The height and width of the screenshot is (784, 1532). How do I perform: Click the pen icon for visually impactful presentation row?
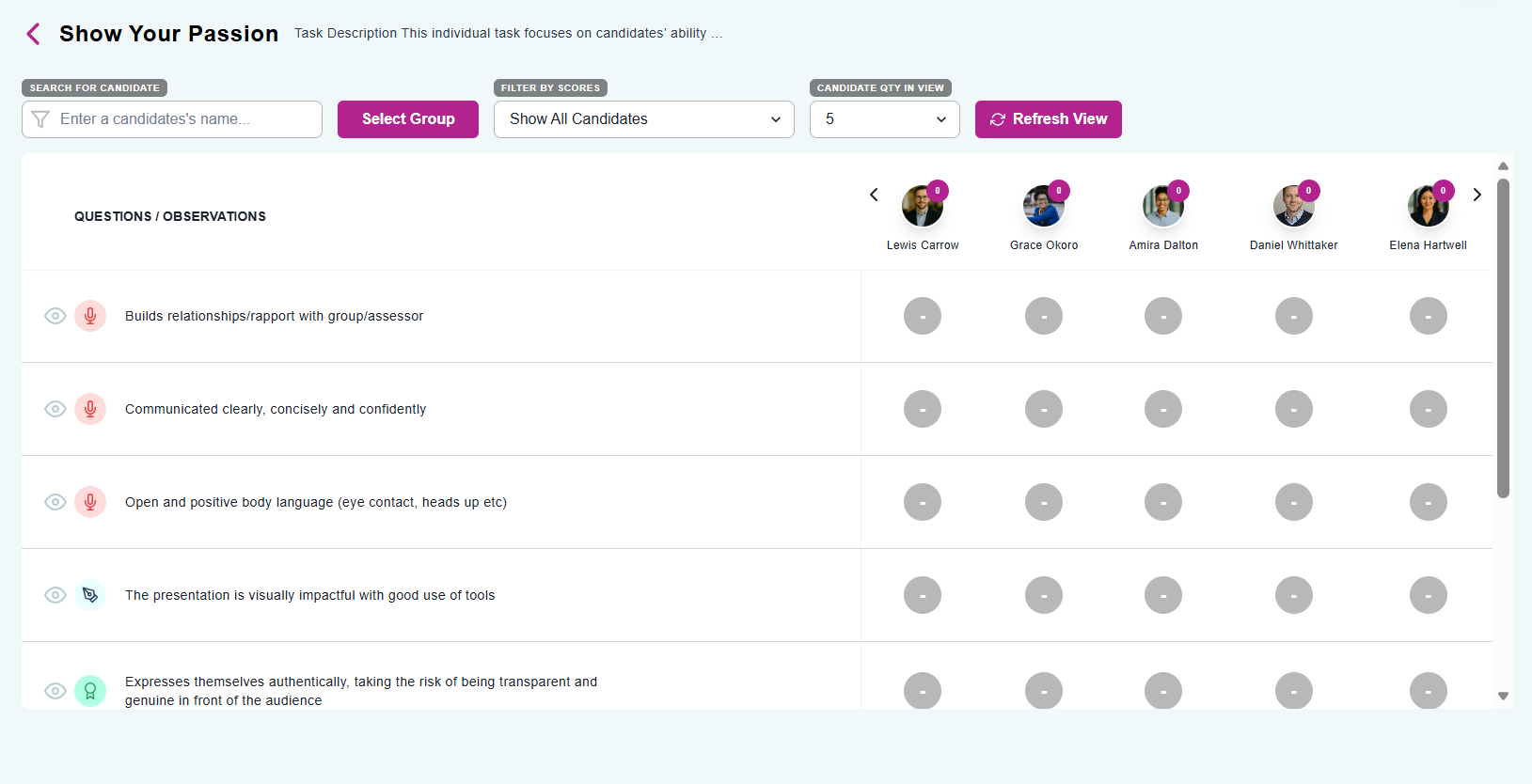tap(90, 595)
